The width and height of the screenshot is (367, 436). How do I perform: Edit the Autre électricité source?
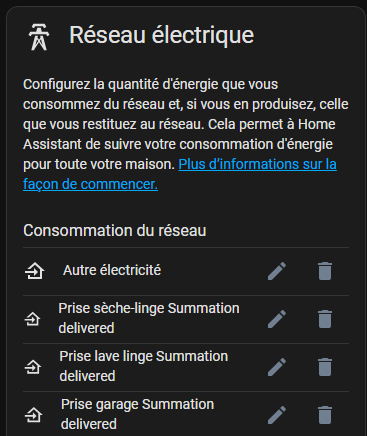(277, 271)
